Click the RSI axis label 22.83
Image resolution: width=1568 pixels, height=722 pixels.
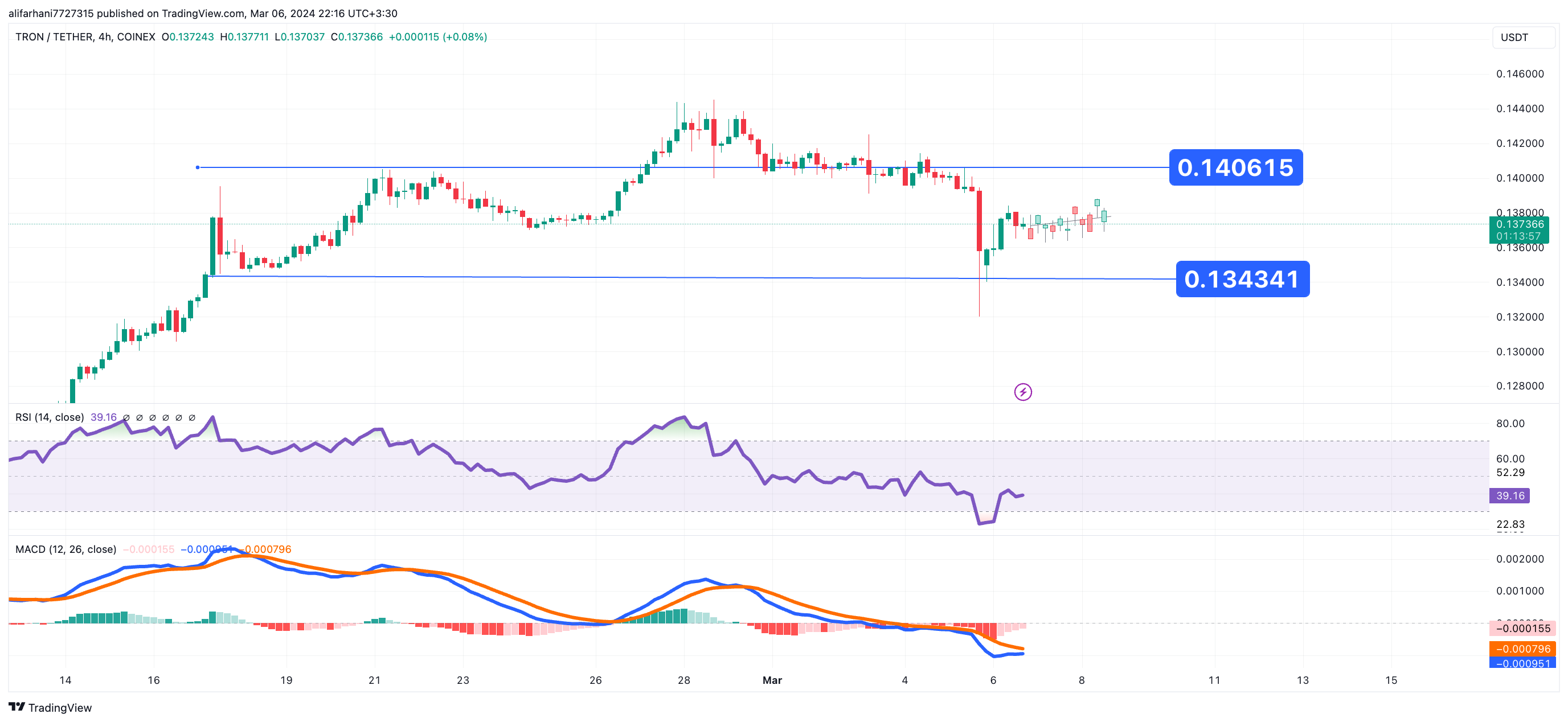point(1510,525)
